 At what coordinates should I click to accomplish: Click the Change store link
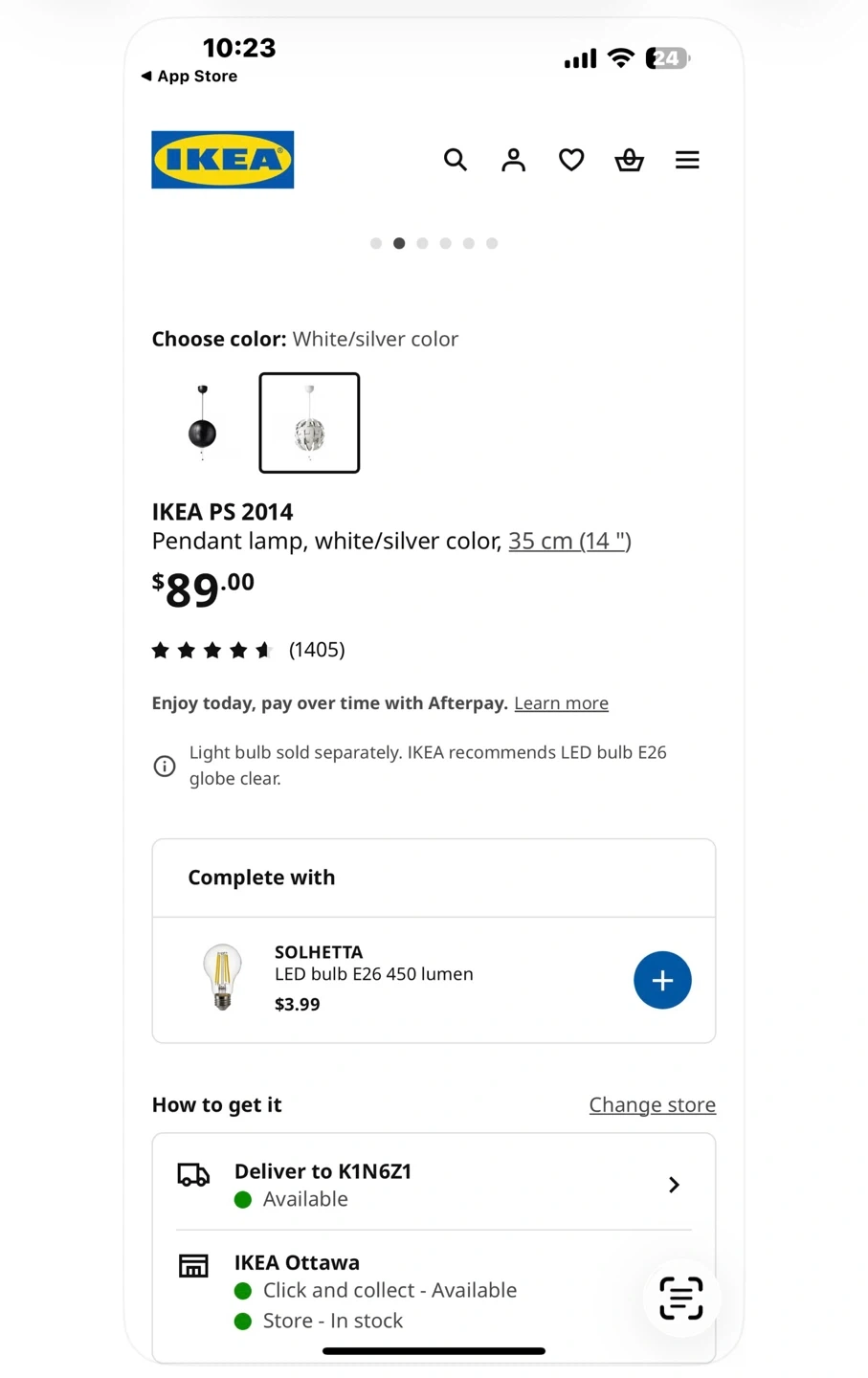pyautogui.click(x=652, y=1104)
